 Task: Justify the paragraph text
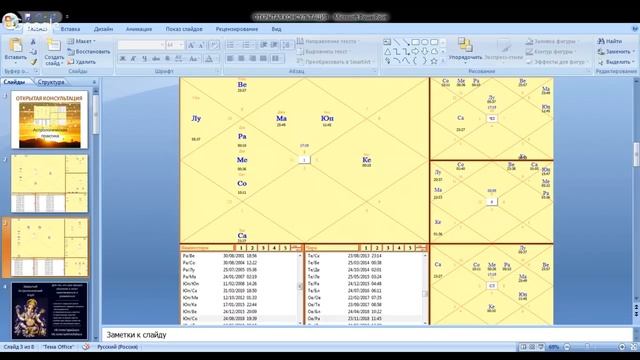tap(263, 59)
